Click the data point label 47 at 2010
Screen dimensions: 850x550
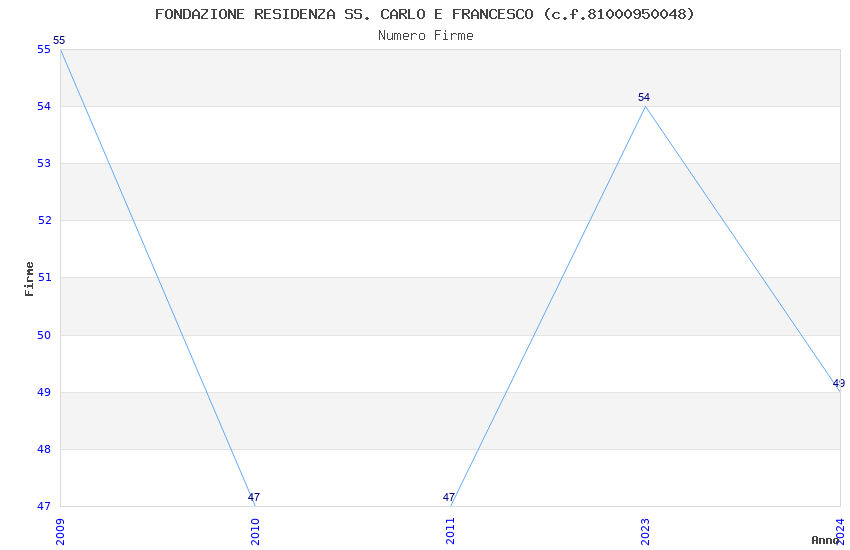tap(254, 497)
